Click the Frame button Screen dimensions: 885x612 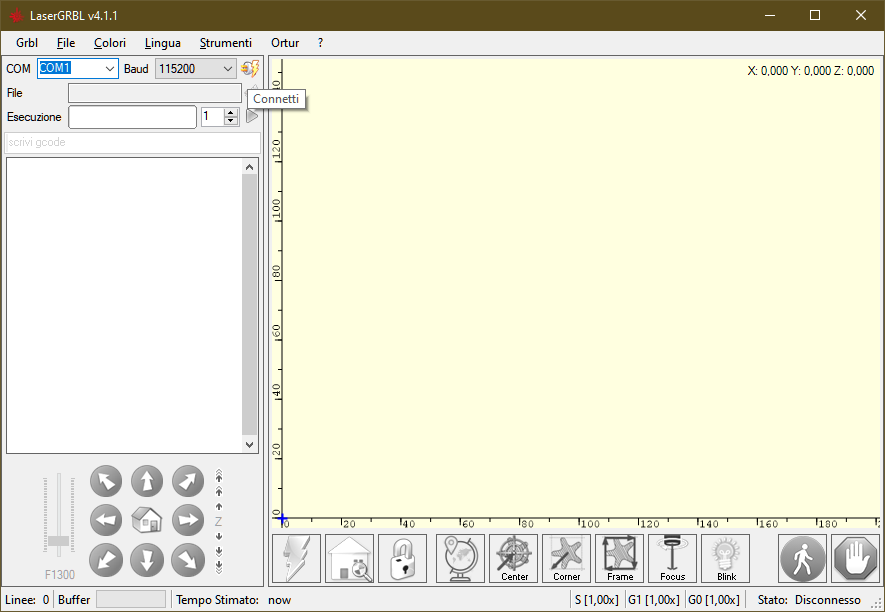point(620,558)
